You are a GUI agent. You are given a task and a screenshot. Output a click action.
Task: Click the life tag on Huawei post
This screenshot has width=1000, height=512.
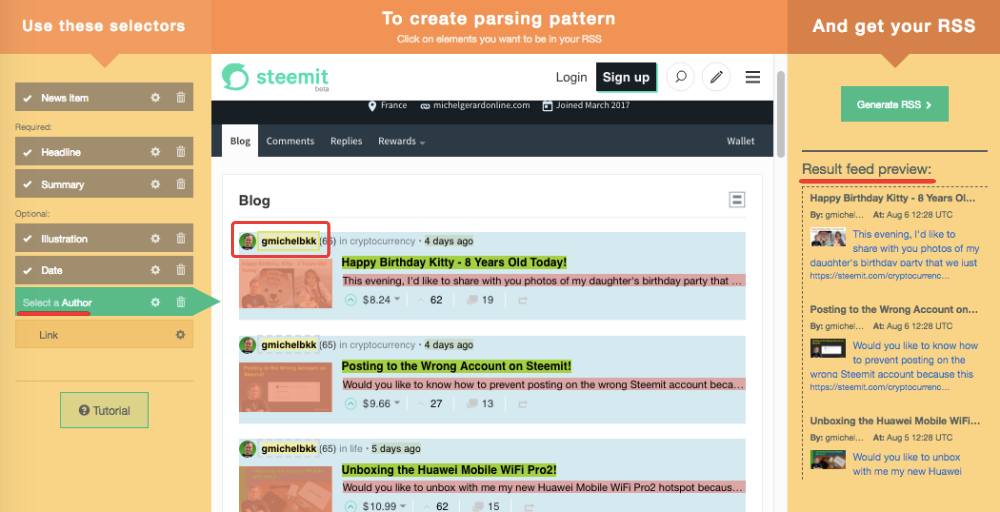(x=356, y=449)
